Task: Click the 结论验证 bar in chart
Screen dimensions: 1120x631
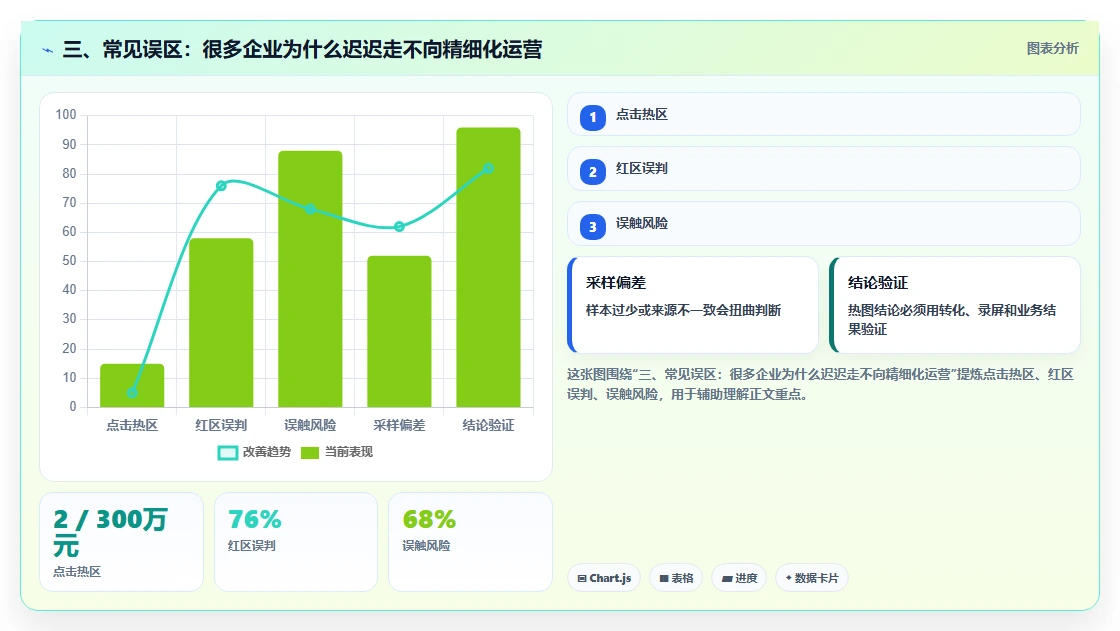Action: click(x=489, y=267)
